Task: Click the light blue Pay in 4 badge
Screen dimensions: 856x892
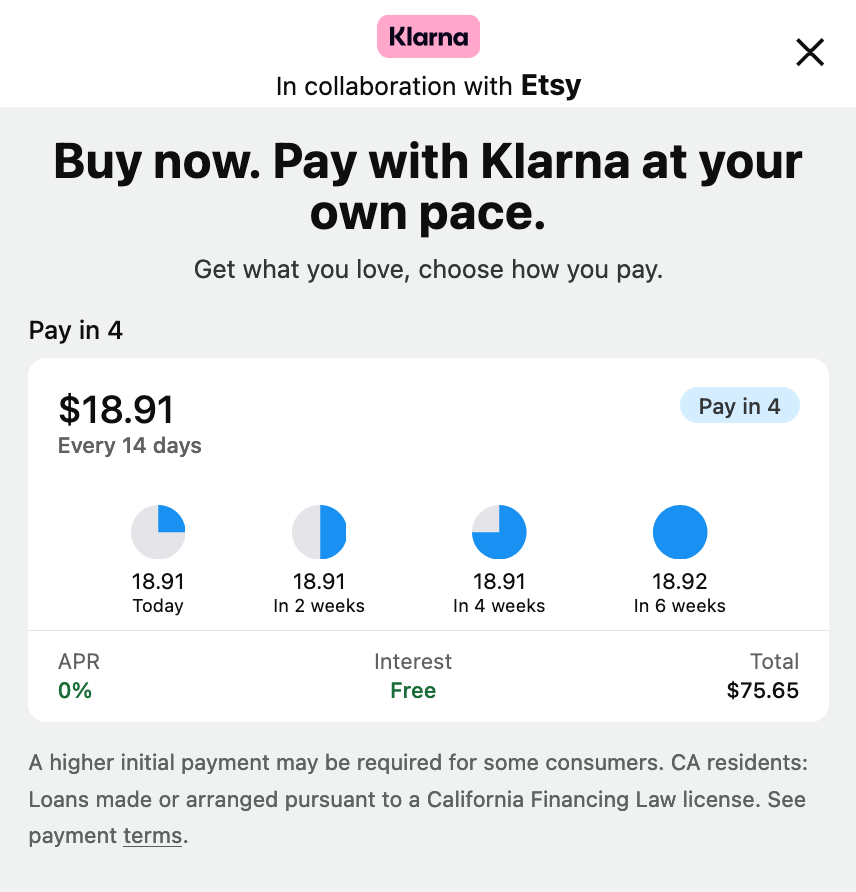Action: (740, 405)
